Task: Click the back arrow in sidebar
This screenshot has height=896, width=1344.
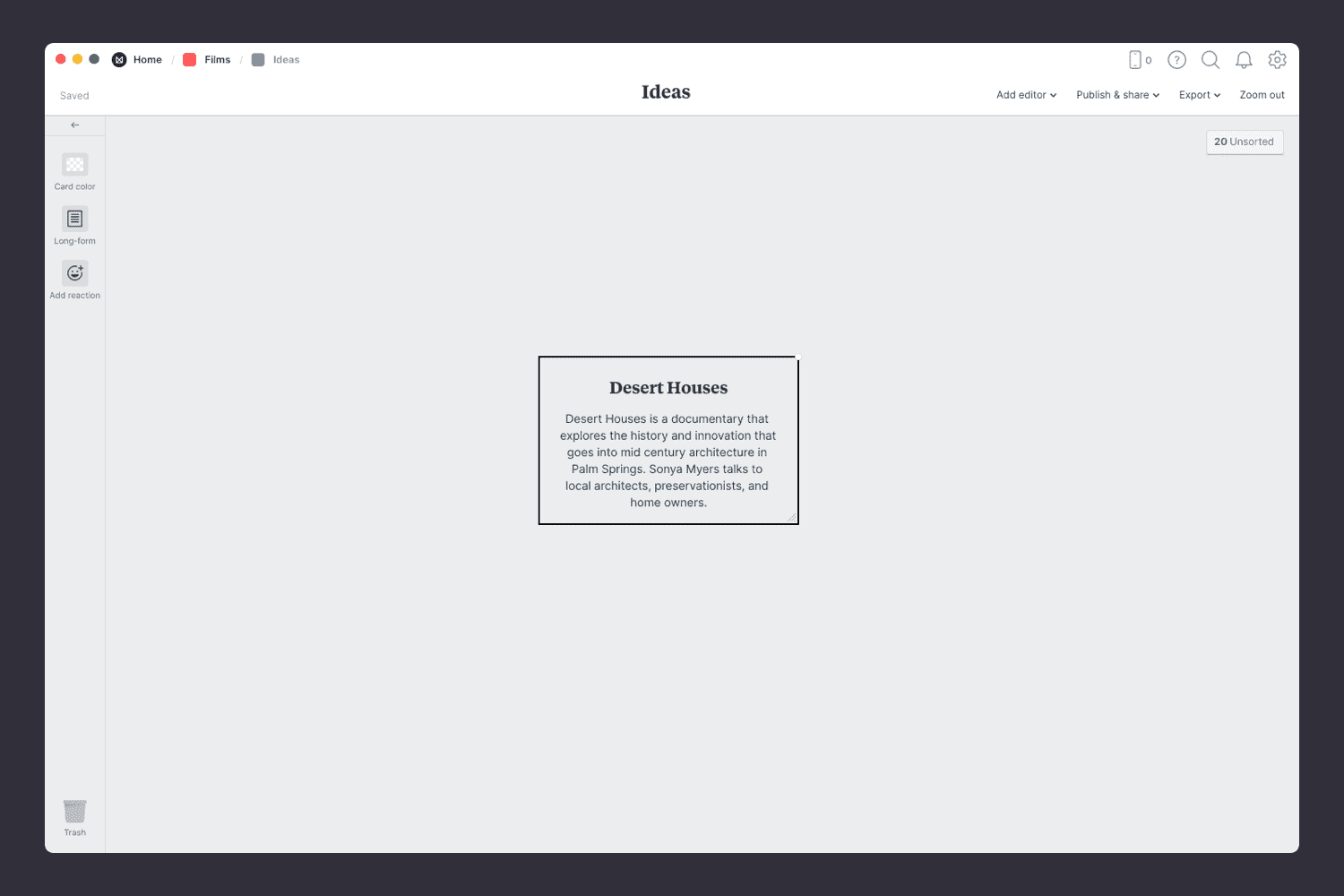Action: [74, 125]
